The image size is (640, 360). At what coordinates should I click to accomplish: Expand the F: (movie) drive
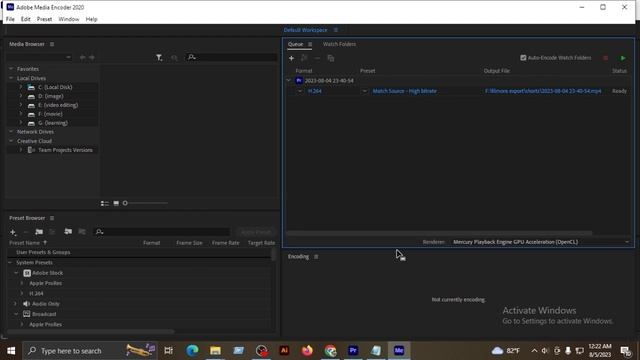pyautogui.click(x=21, y=114)
